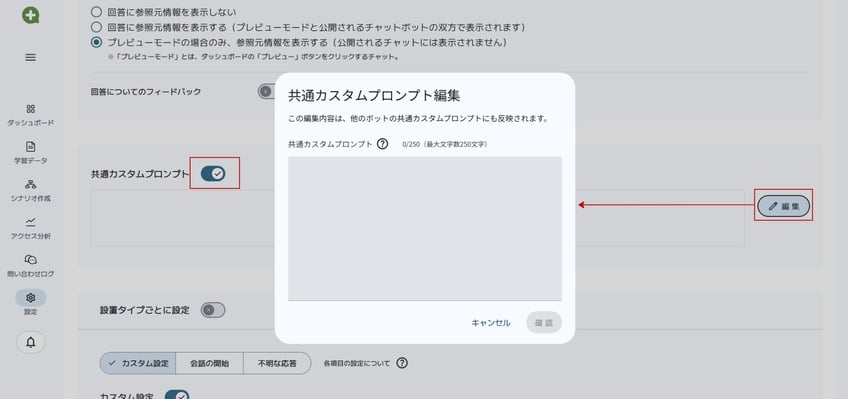Image resolution: width=848 pixels, height=399 pixels.
Task: Select 回答に参照元情報を表示しない radio option
Action: 96,11
